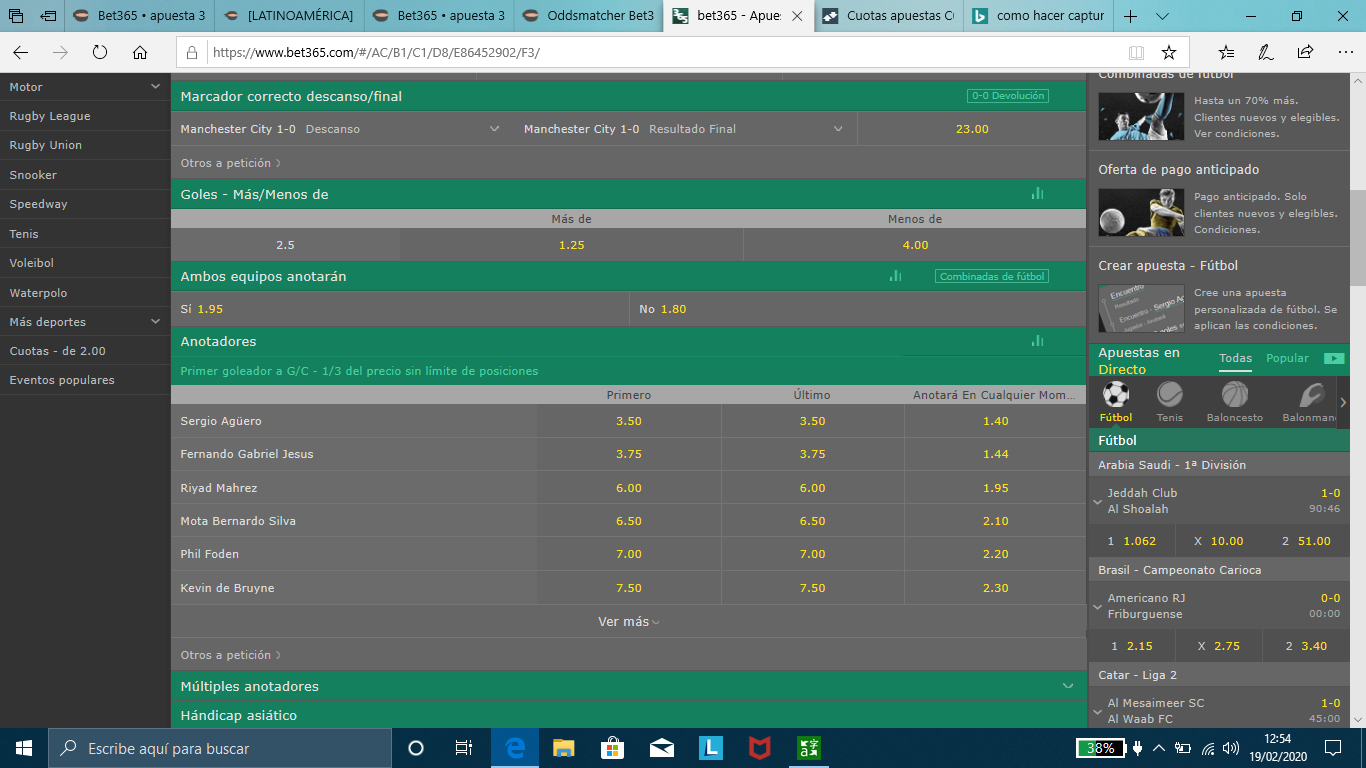Add page to favorites star

1169,52
